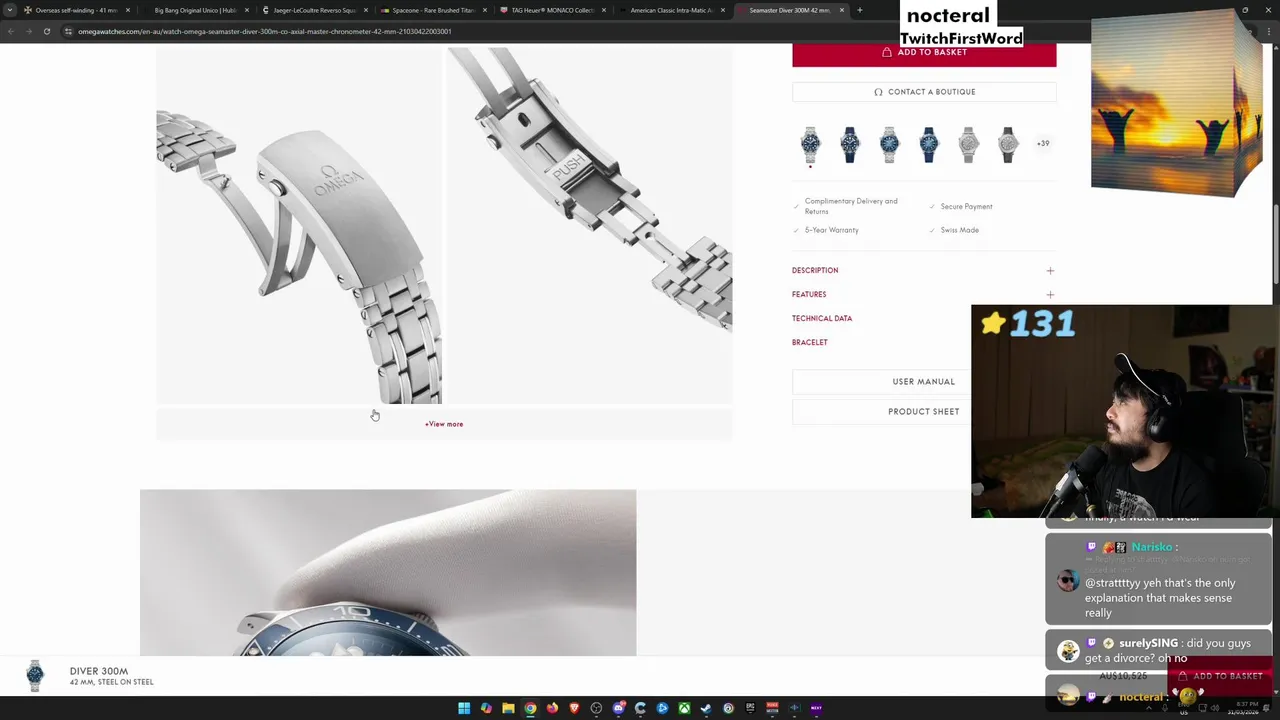Click the 5-Year Warranty text
This screenshot has width=1280, height=720.
pos(832,230)
